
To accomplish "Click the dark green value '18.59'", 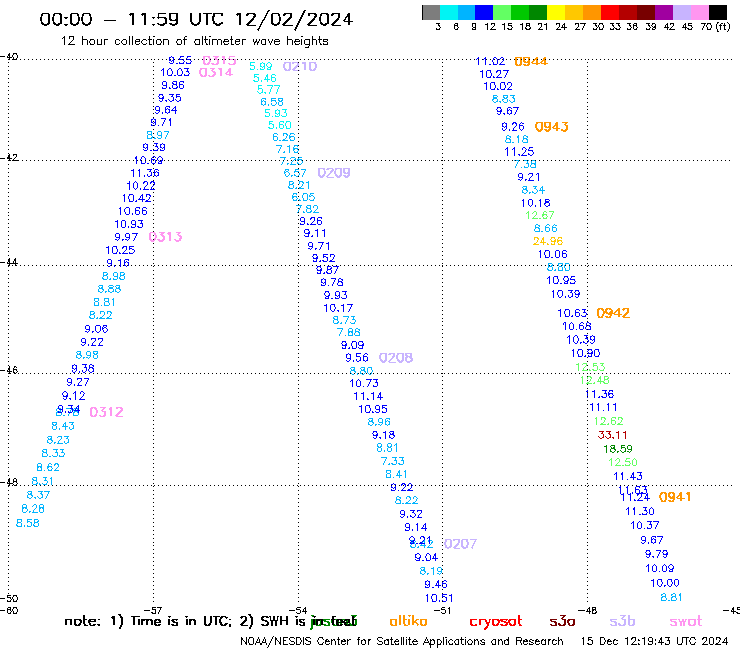I will 618,449.
